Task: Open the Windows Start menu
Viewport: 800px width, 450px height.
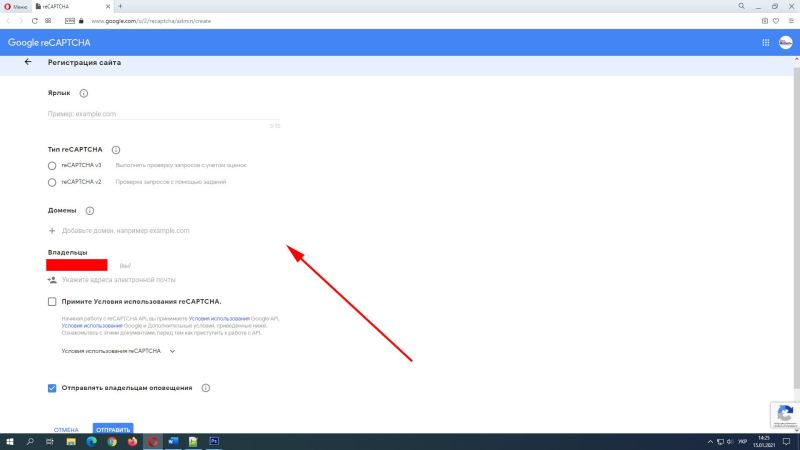Action: tap(10, 442)
